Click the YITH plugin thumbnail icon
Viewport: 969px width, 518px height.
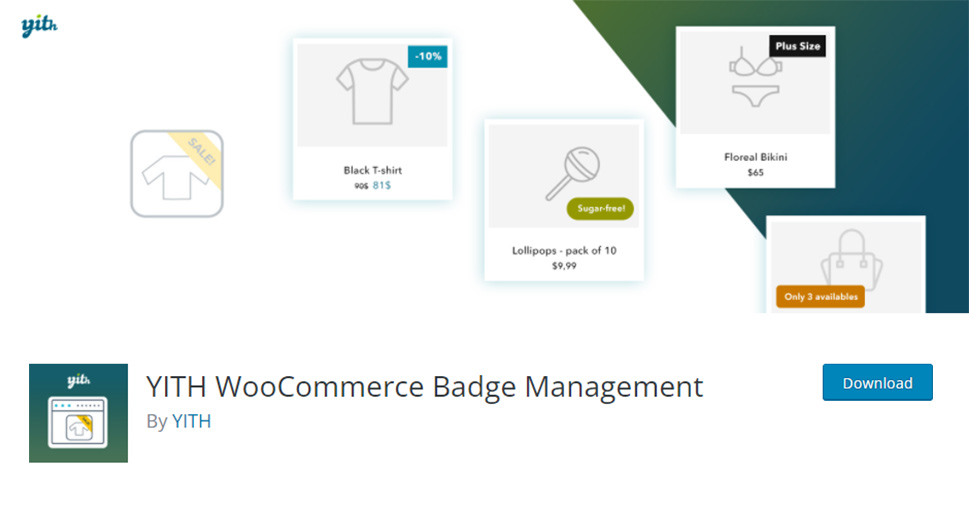(x=78, y=413)
